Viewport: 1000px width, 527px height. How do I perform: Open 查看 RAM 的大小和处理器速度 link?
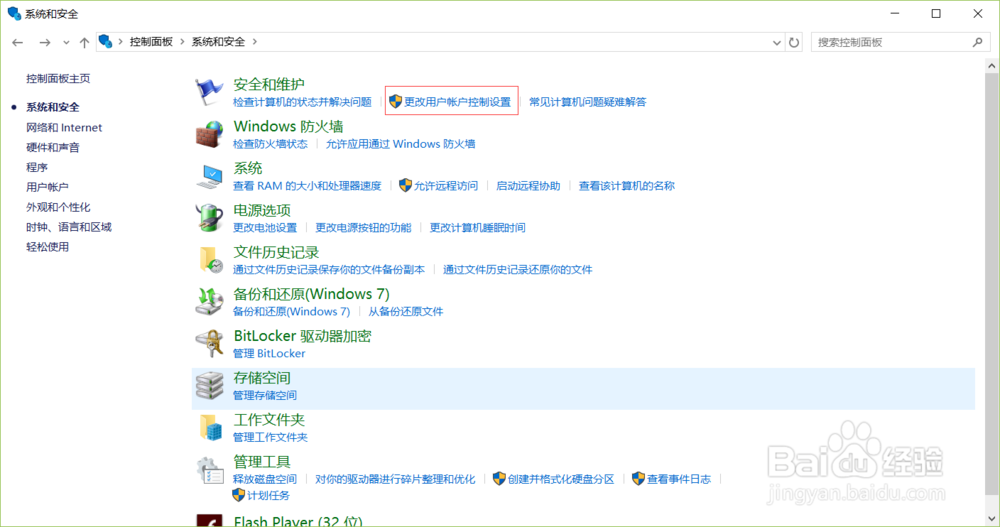click(x=307, y=186)
